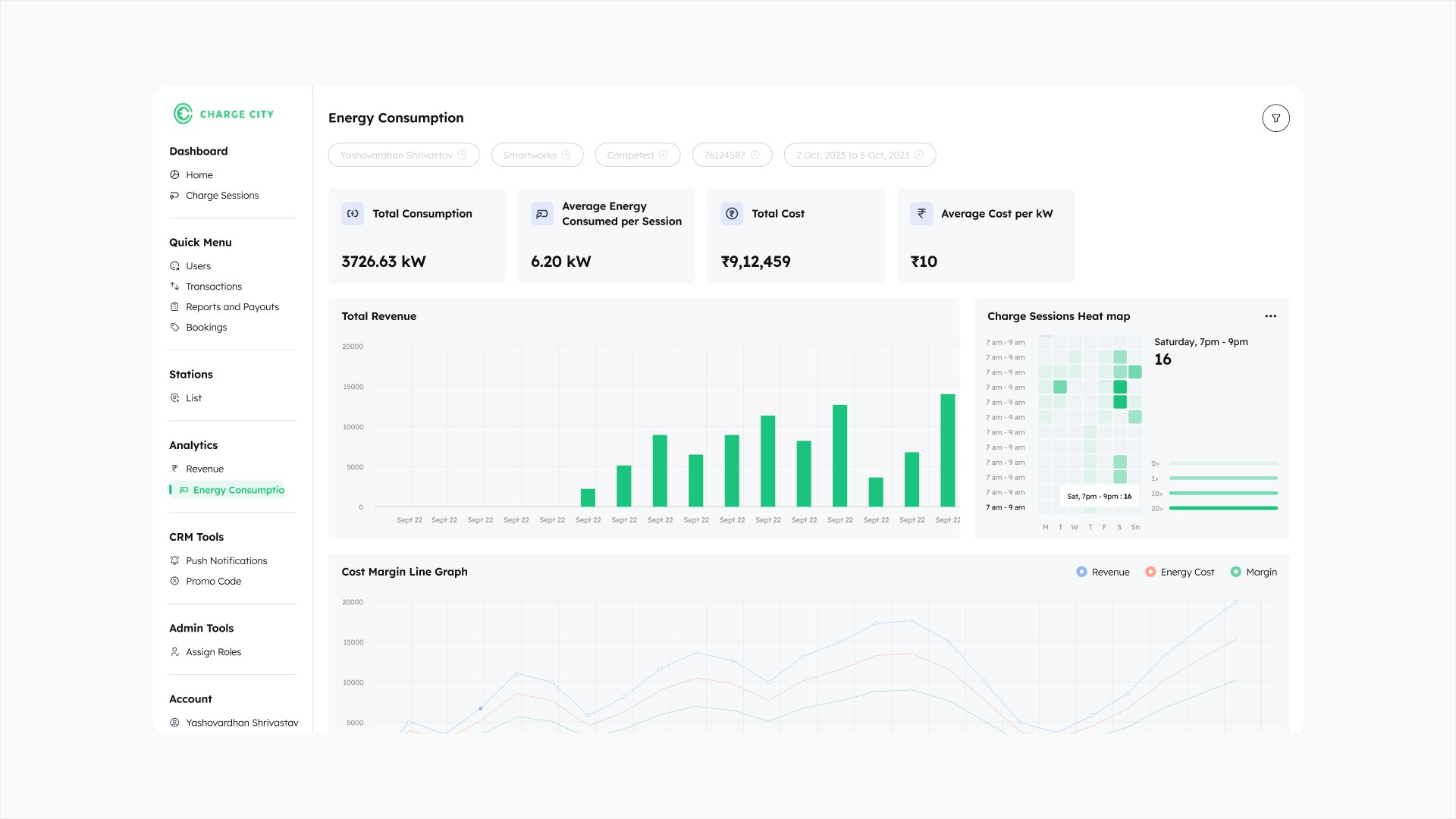Open the heat map three-dot menu
Viewport: 1456px width, 819px height.
1270,316
